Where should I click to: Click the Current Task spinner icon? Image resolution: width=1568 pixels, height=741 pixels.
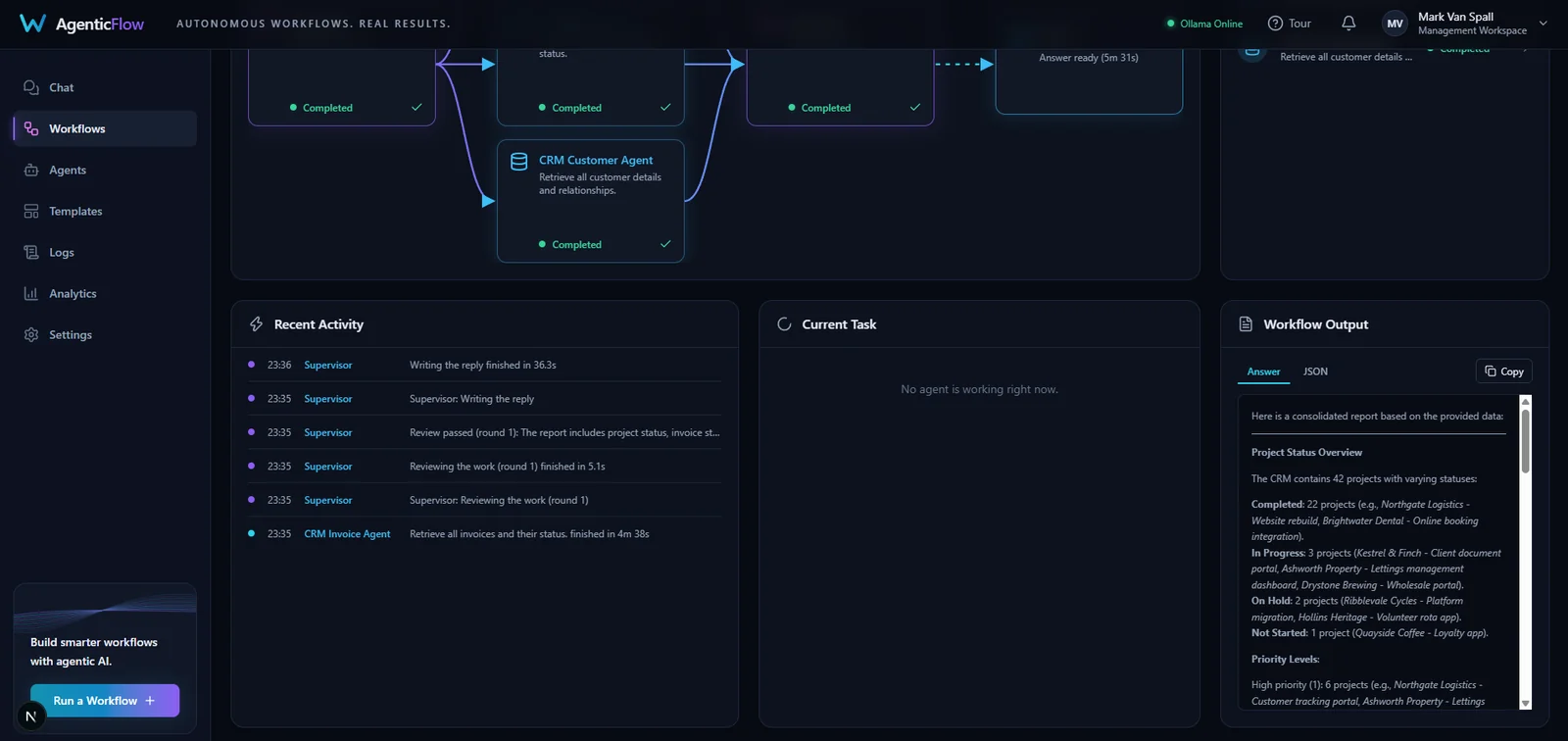click(784, 324)
